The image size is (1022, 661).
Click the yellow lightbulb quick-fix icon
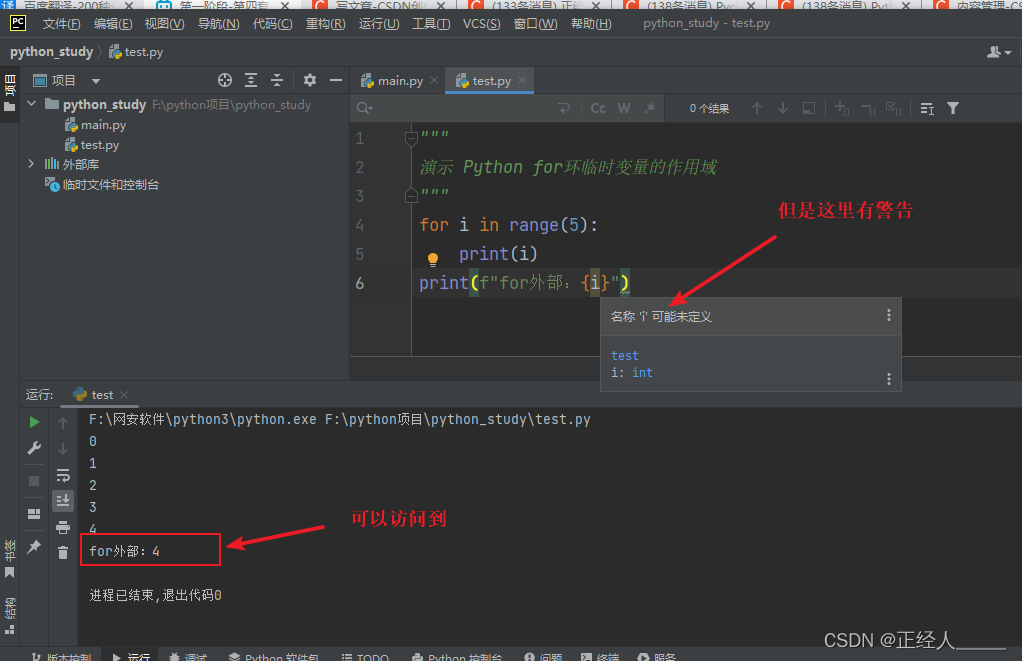433,259
